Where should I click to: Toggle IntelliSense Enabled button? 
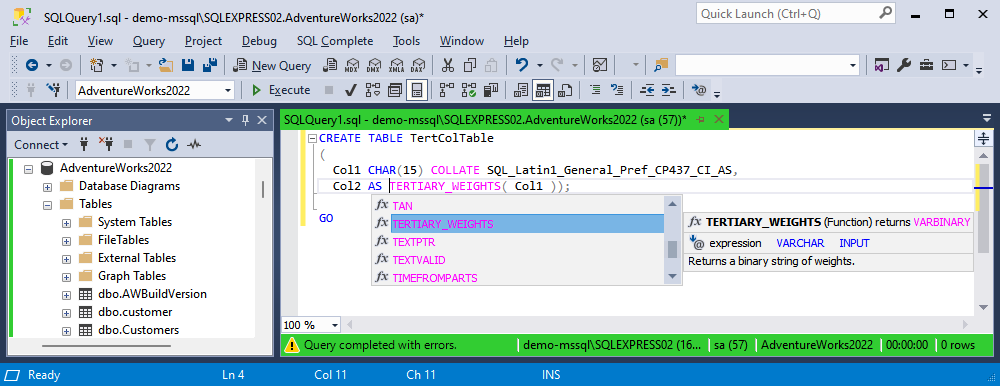(x=416, y=90)
